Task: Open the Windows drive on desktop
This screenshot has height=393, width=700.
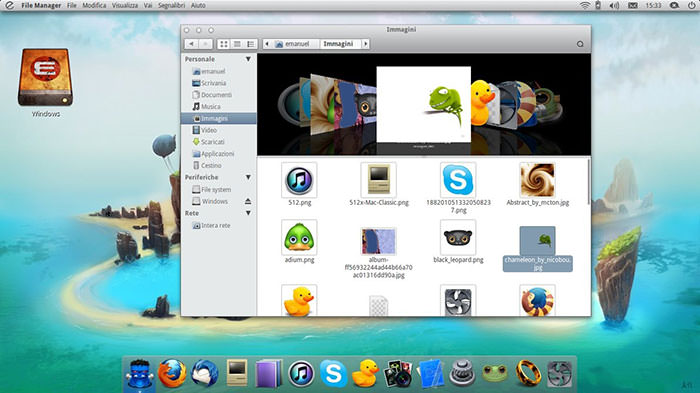Action: tap(45, 84)
